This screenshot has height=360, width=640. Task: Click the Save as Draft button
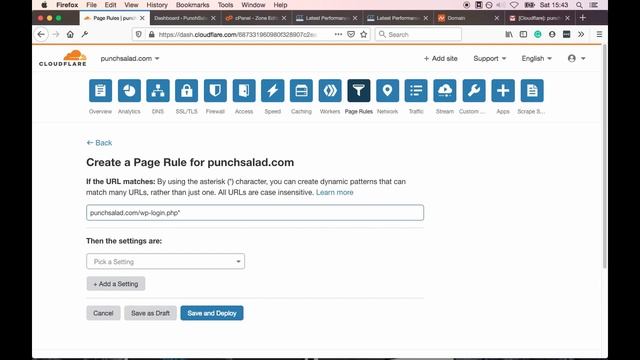[x=150, y=313]
